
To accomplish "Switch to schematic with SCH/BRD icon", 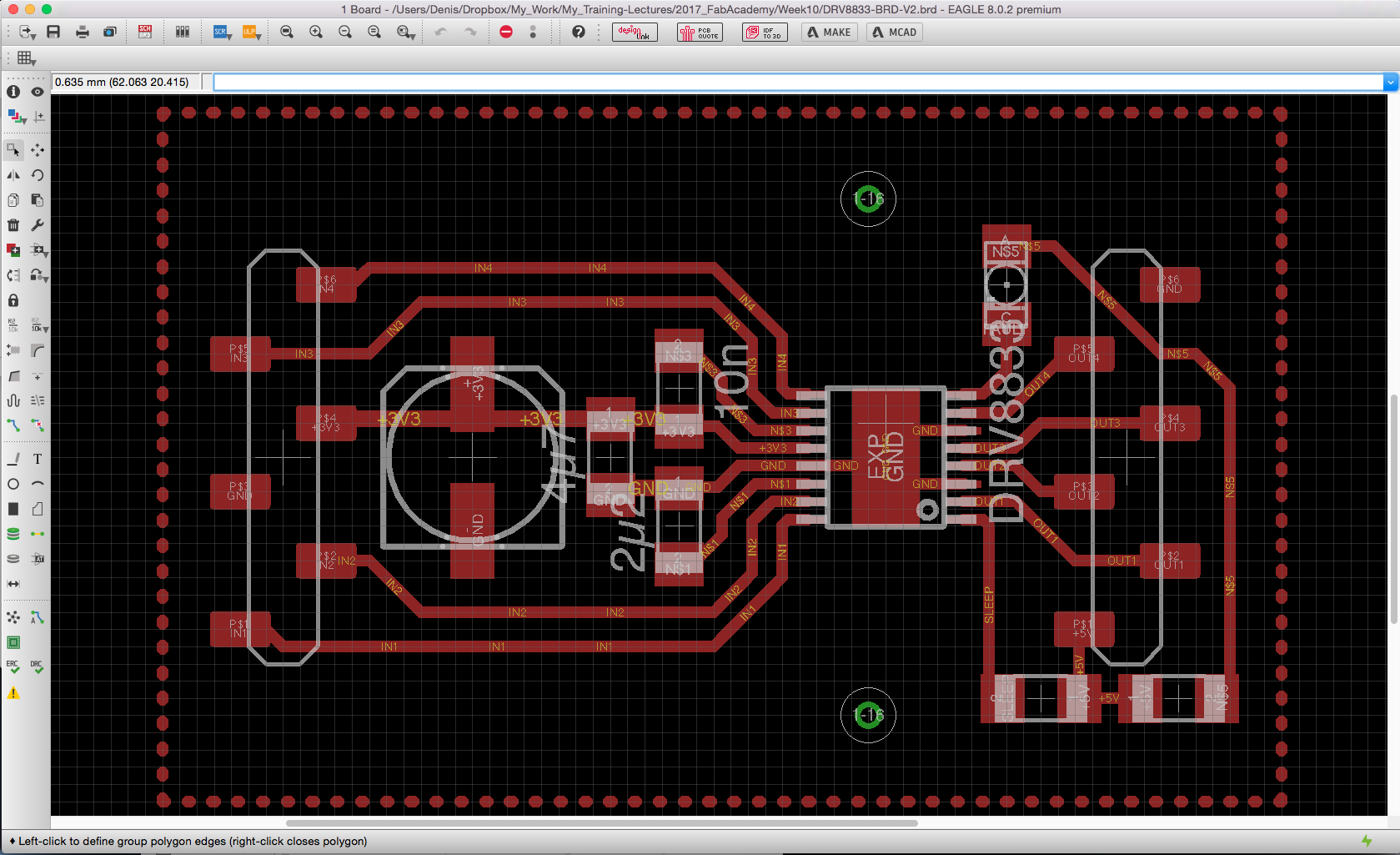I will pyautogui.click(x=145, y=32).
